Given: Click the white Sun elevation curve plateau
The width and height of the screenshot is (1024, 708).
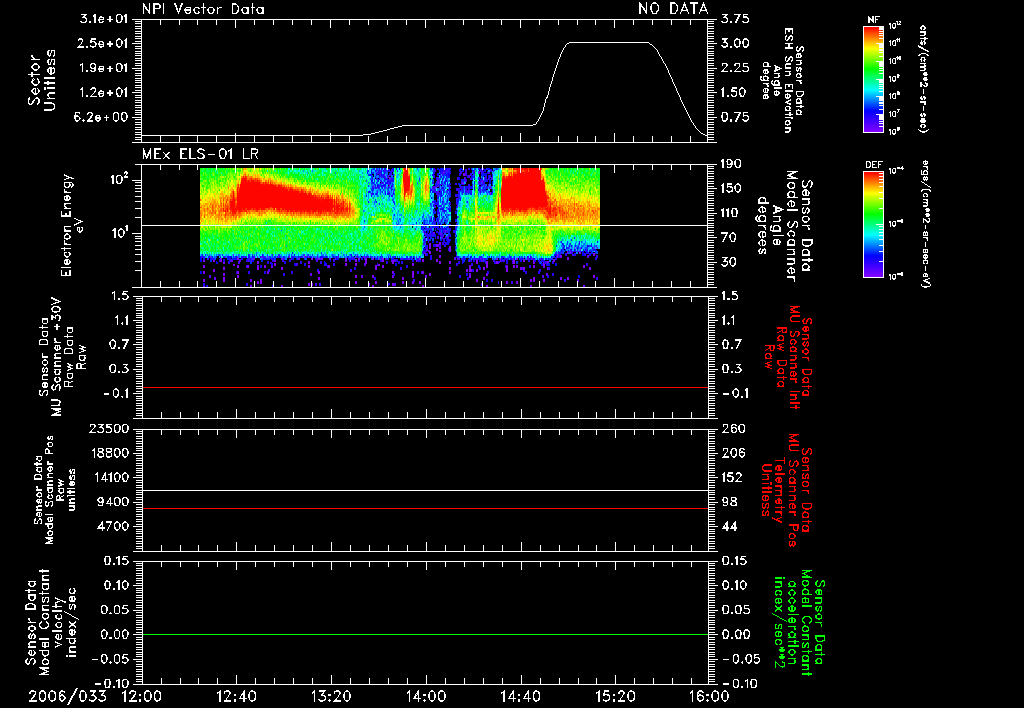Looking at the screenshot, I should pos(607,42).
